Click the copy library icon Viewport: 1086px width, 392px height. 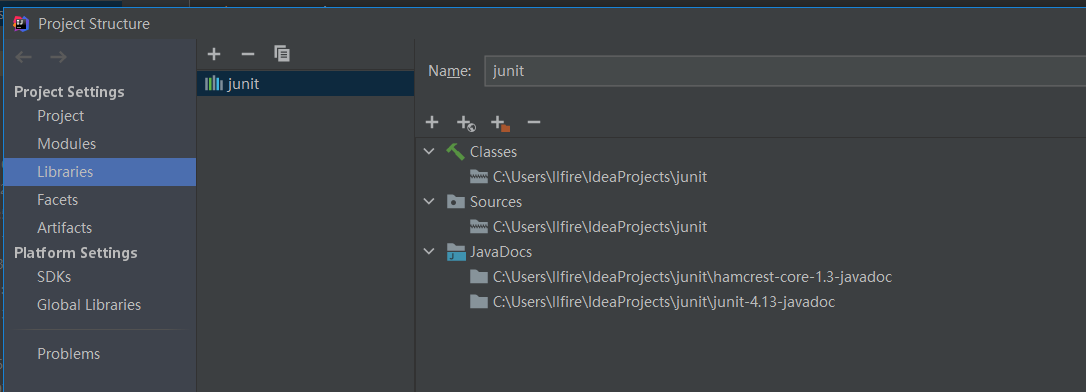pyautogui.click(x=282, y=54)
